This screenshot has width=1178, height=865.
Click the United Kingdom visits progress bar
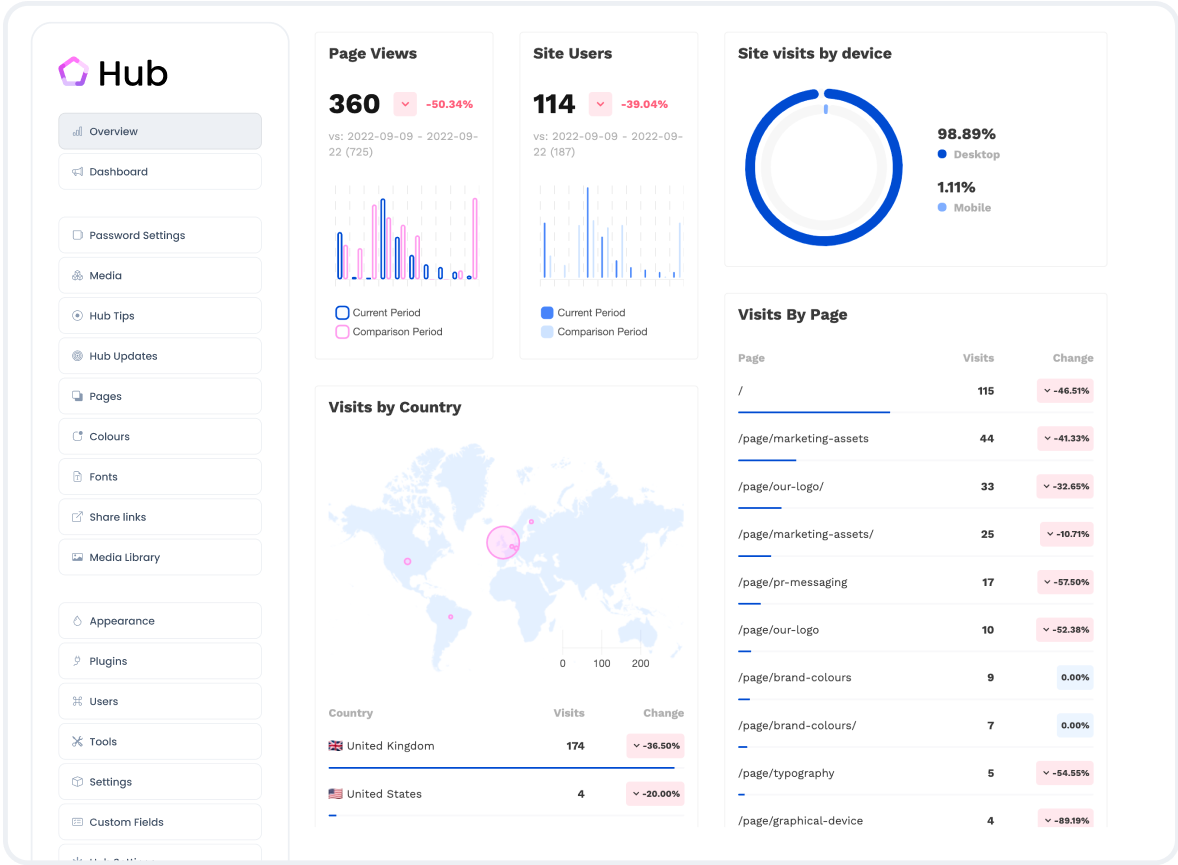click(x=501, y=767)
